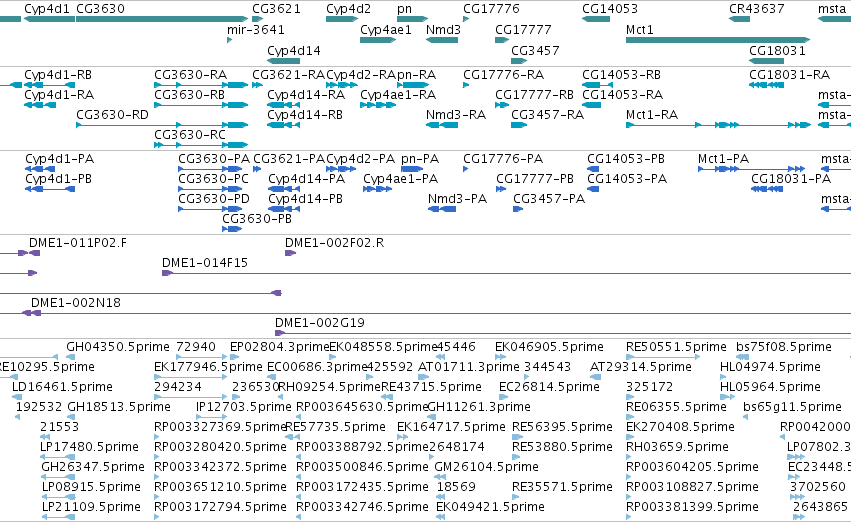This screenshot has height=522, width=851.
Task: Select the msta gene label
Action: click(832, 9)
